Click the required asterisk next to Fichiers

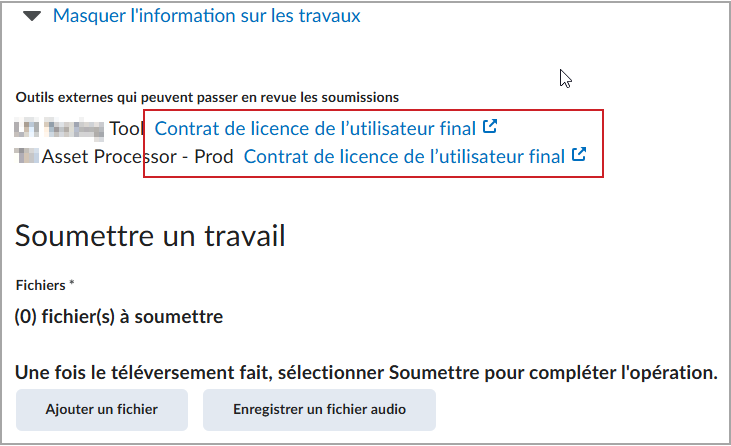click(72, 283)
